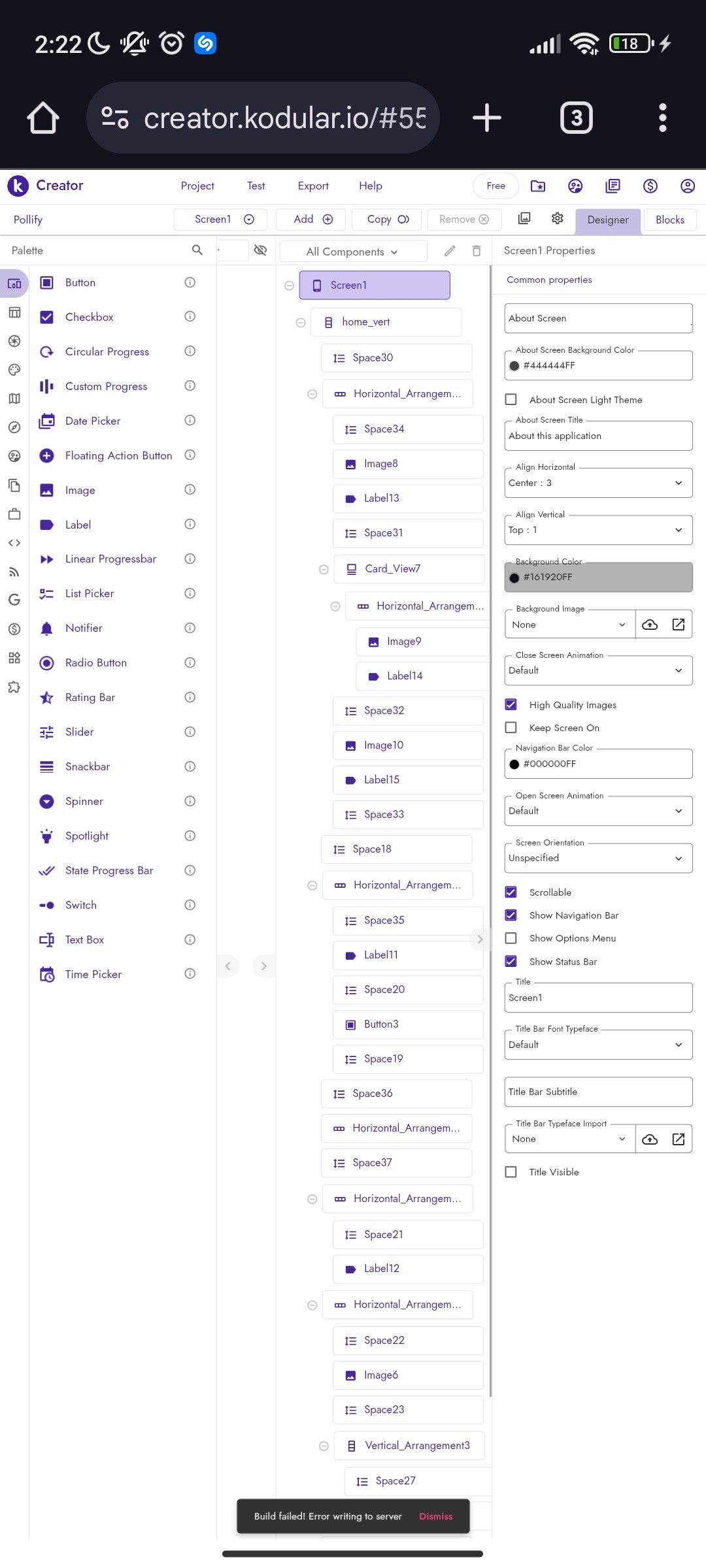Open background image in external link icon
Screen dimensions: 706x1568
[x=679, y=625]
